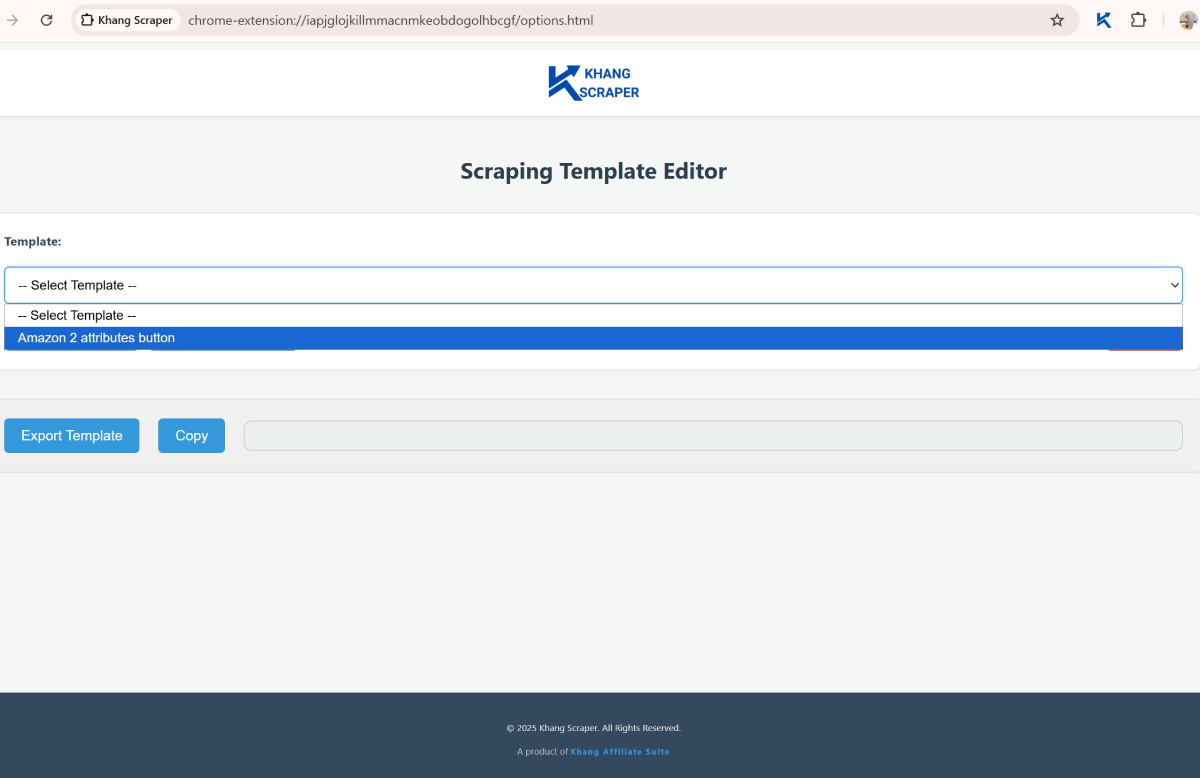Open the Chrome extensions puzzle menu

tap(1138, 19)
